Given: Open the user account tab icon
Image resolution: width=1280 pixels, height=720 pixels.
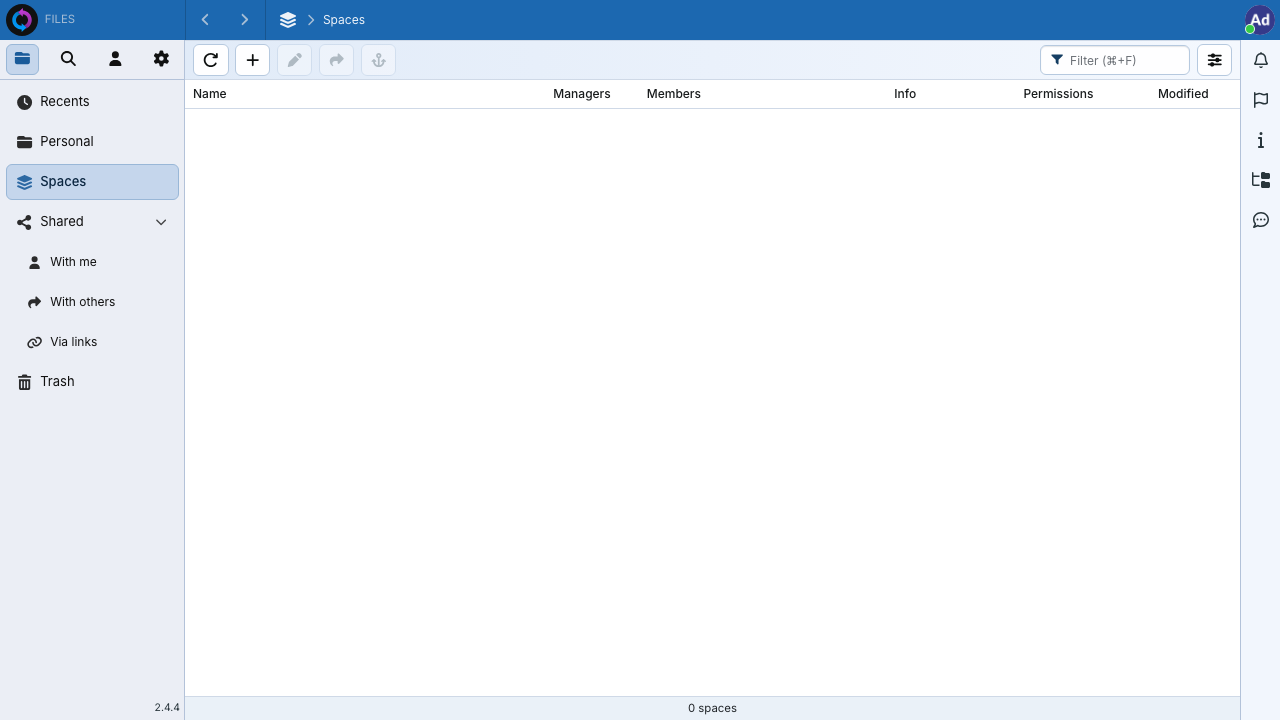Looking at the screenshot, I should [115, 59].
